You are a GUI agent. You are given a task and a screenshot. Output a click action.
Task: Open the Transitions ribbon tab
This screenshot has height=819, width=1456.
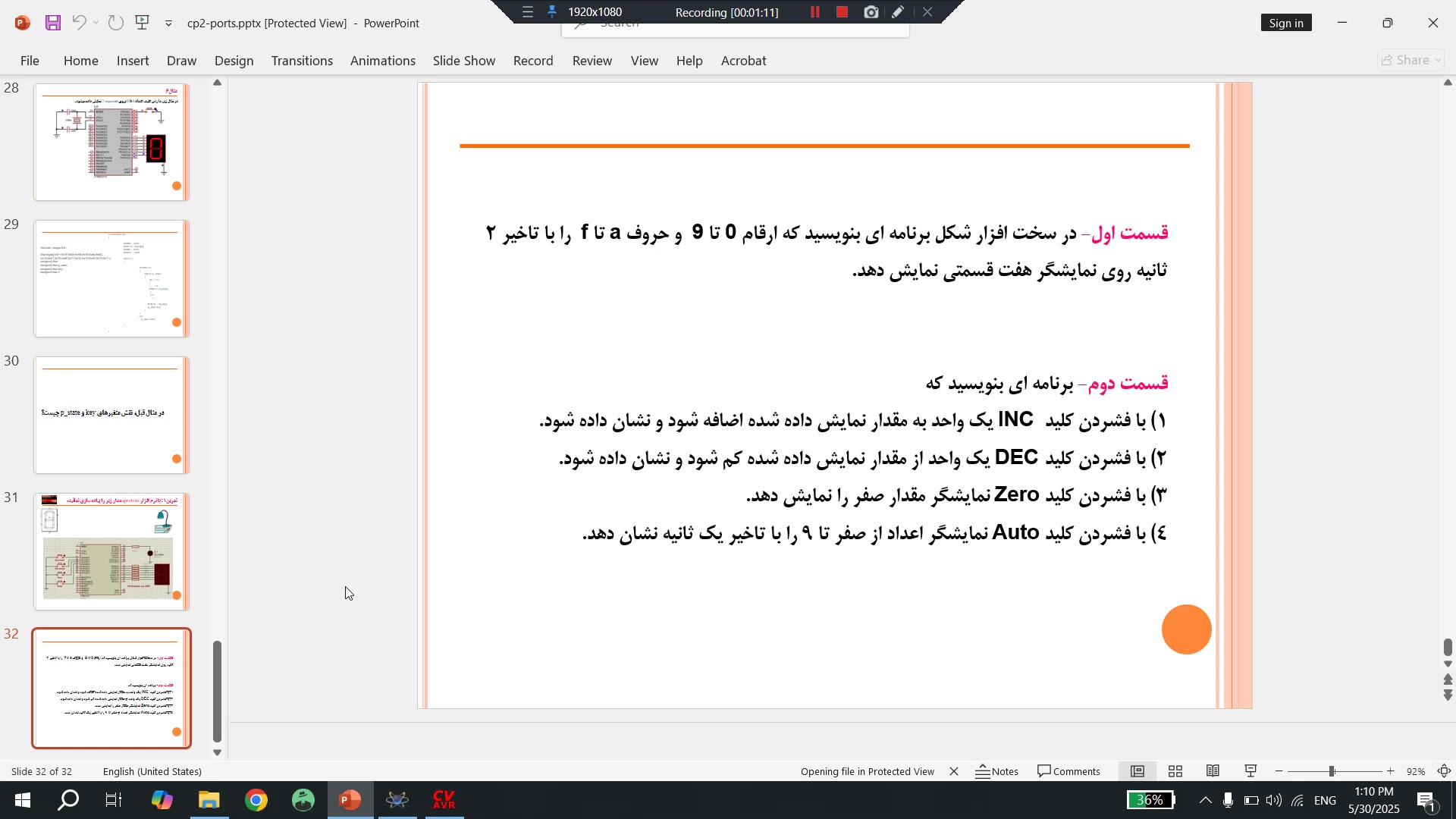[x=302, y=61]
